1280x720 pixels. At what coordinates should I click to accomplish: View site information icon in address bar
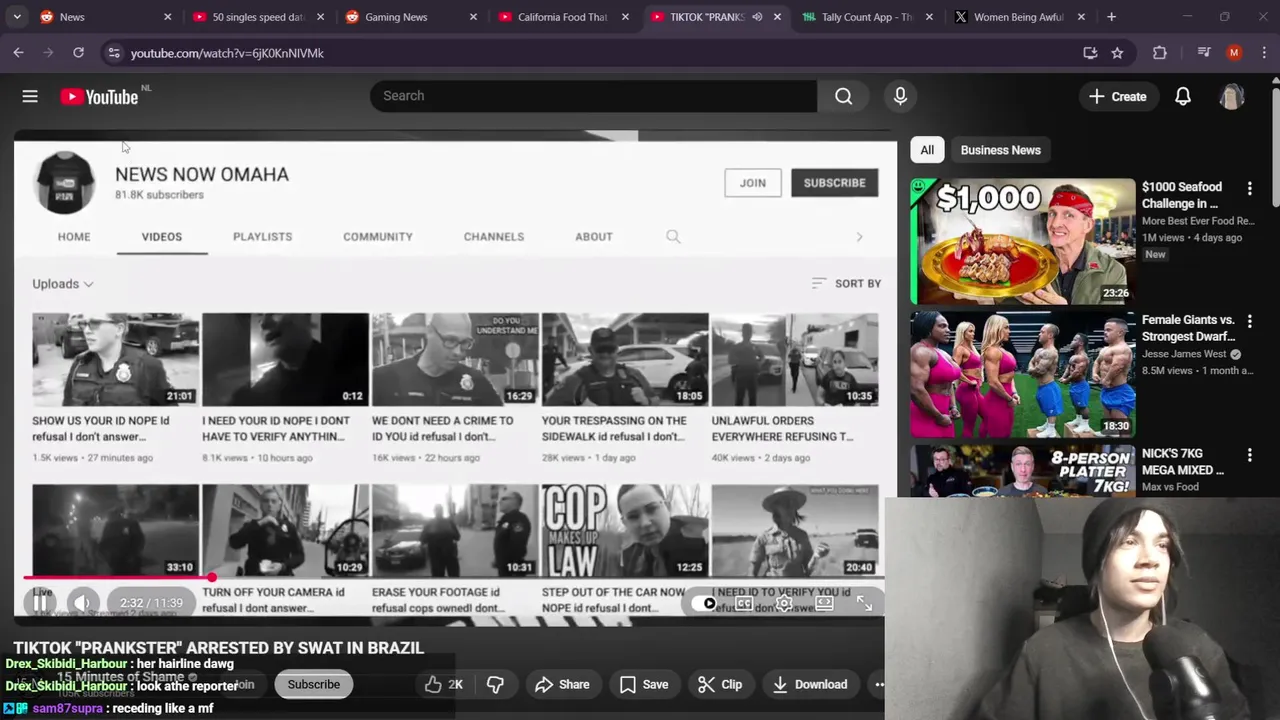point(113,53)
